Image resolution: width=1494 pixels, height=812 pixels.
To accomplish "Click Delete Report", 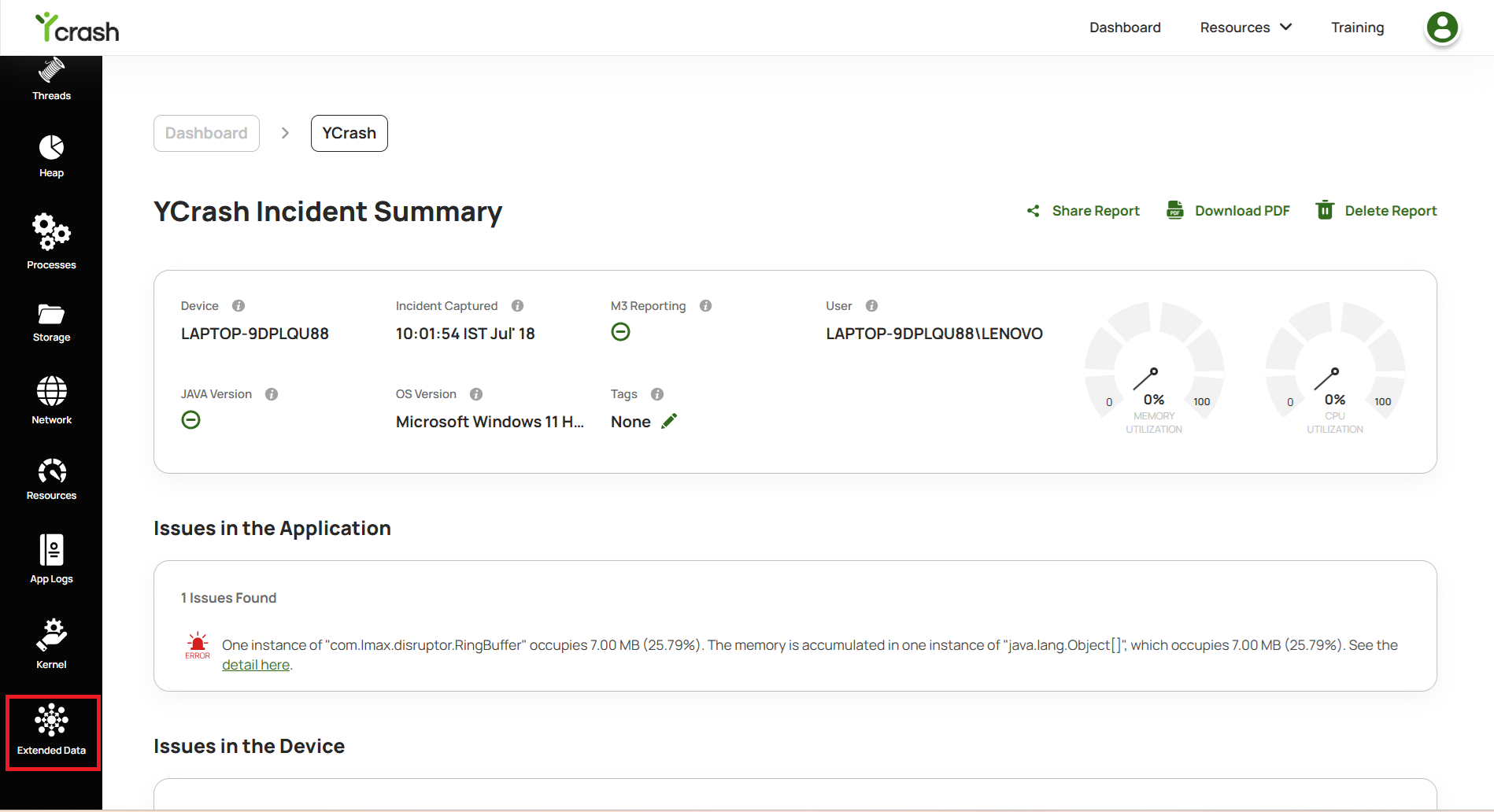I will point(1376,211).
